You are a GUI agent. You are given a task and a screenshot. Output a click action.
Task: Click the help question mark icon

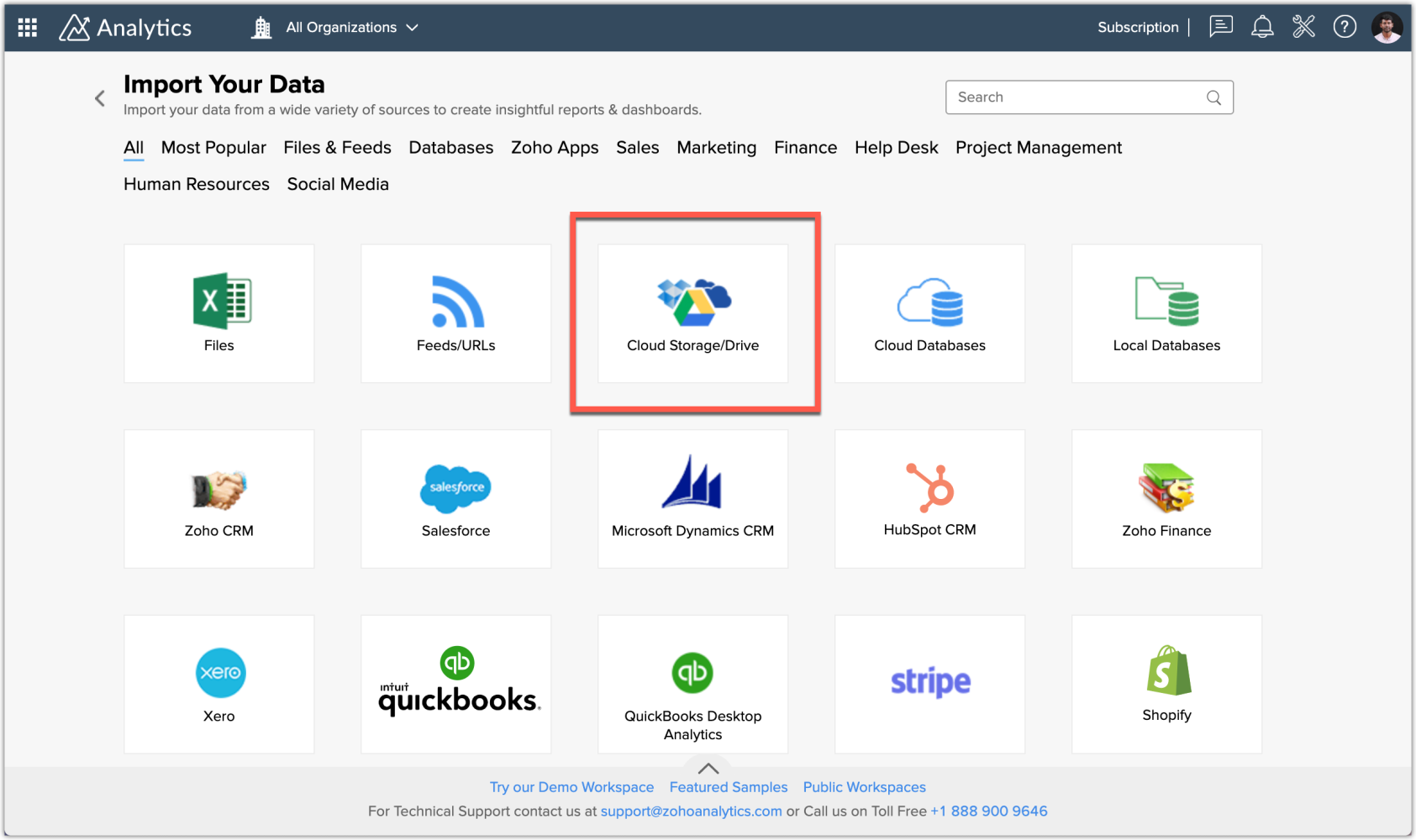1345,26
